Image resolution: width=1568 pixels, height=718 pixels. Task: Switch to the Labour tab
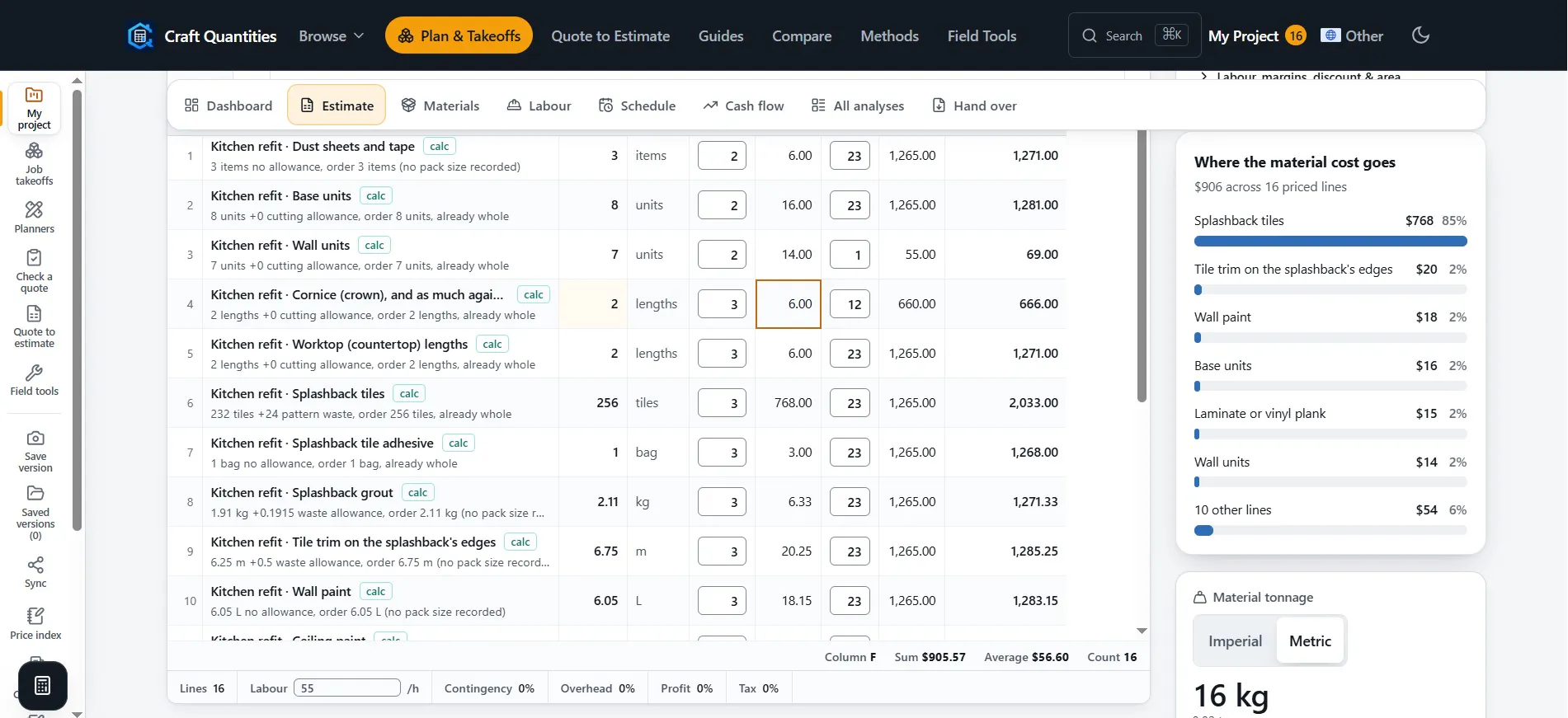[x=539, y=106]
